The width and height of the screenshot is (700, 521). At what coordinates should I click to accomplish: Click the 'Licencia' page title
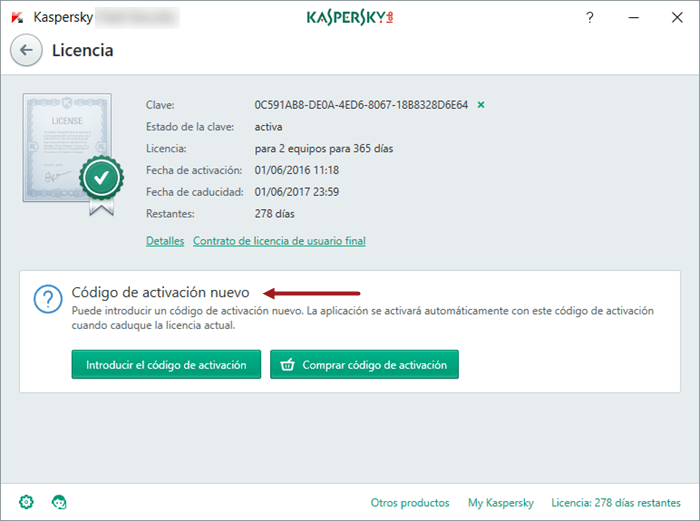point(83,50)
